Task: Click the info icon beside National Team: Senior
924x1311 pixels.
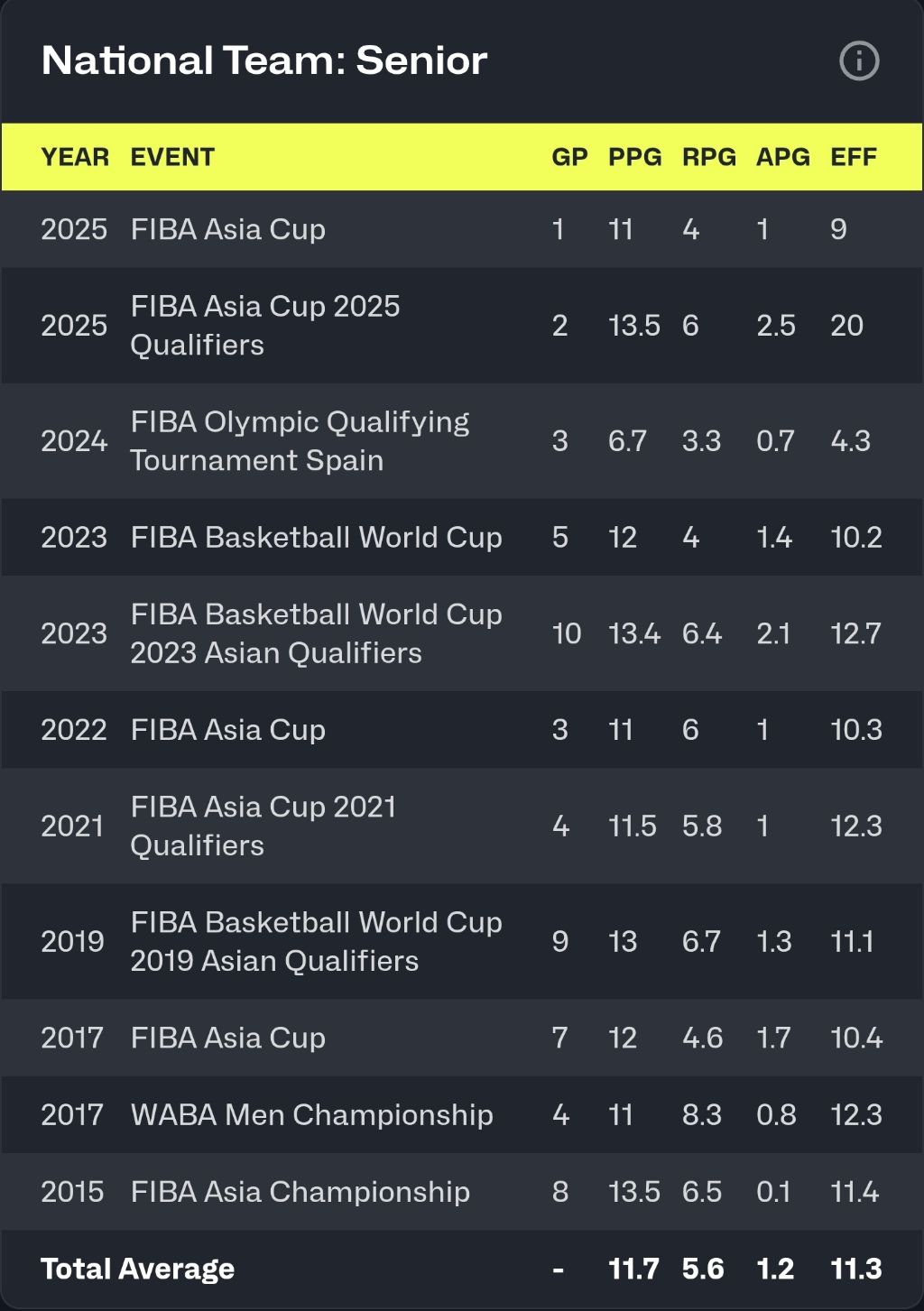Action: (x=858, y=61)
